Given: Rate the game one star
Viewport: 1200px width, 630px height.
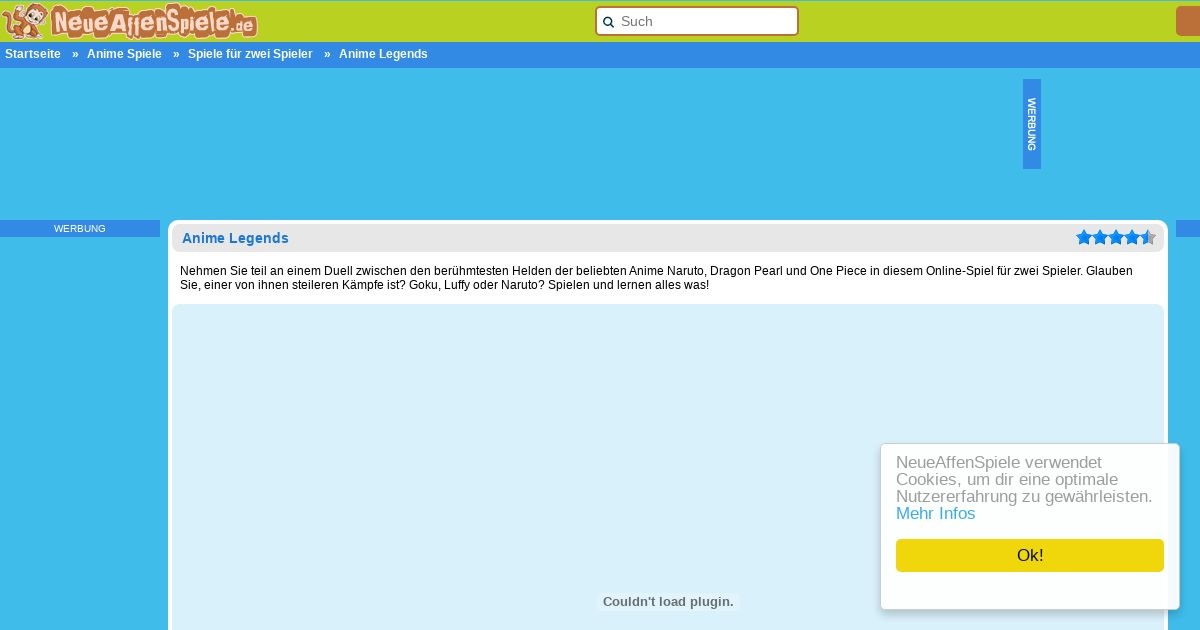Looking at the screenshot, I should [x=1084, y=237].
